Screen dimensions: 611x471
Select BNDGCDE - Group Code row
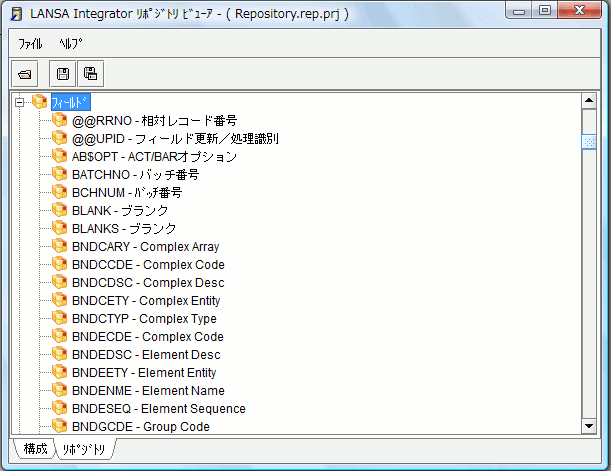[x=141, y=426]
